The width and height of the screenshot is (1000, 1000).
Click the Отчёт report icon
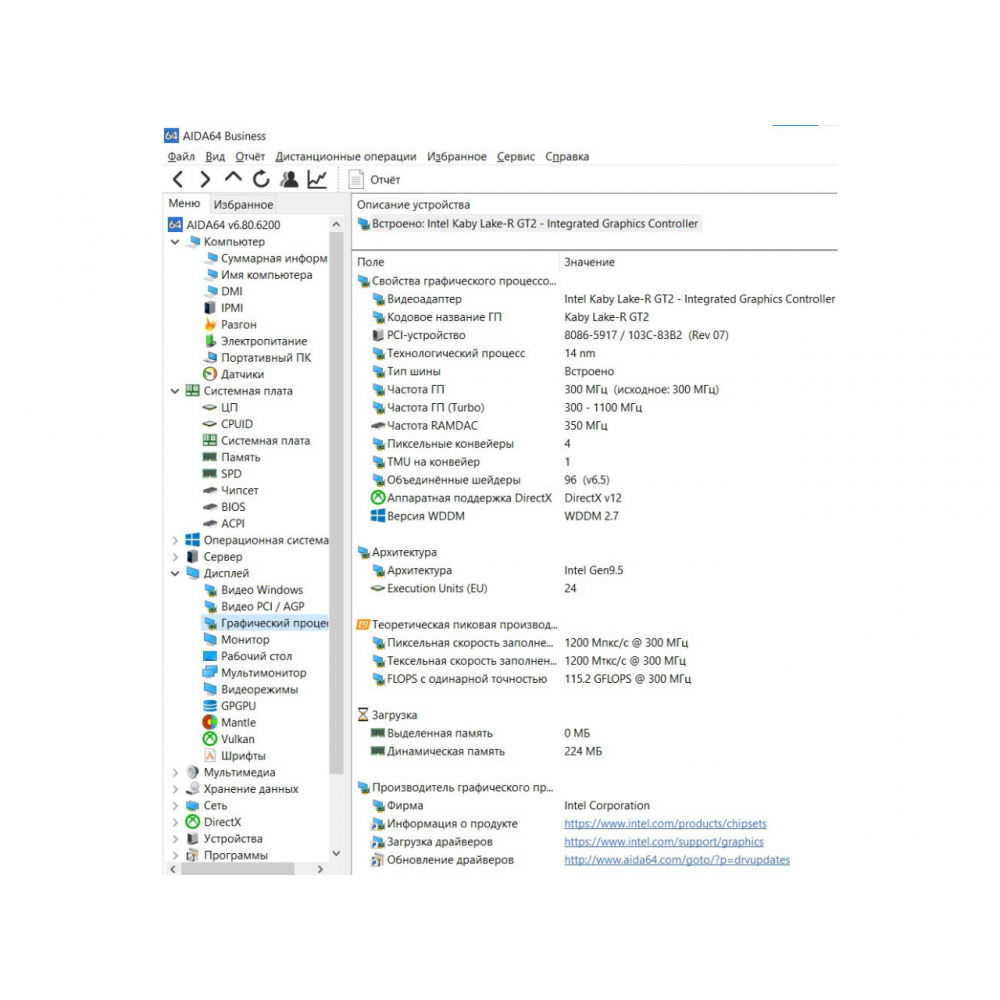[x=356, y=180]
